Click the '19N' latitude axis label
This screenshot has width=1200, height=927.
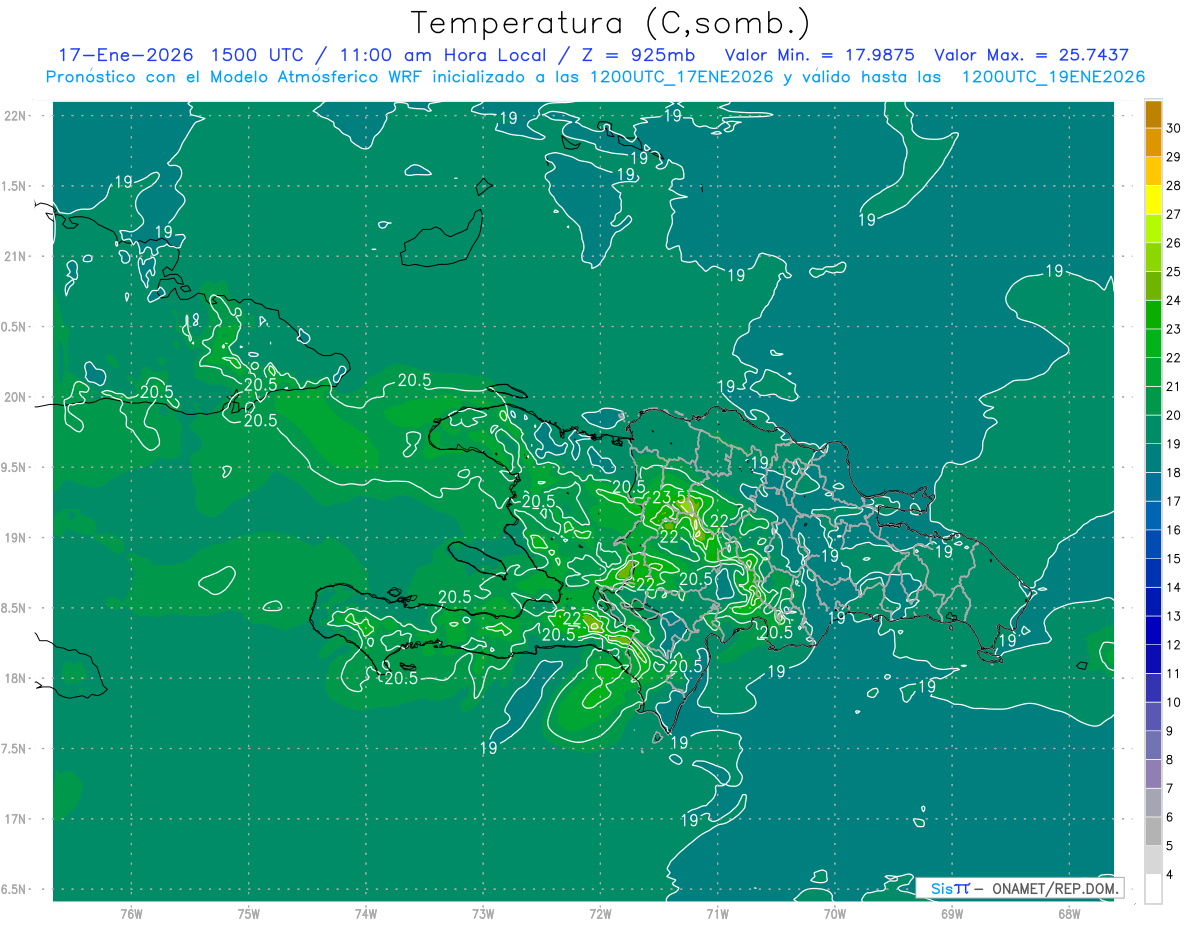click(15, 538)
